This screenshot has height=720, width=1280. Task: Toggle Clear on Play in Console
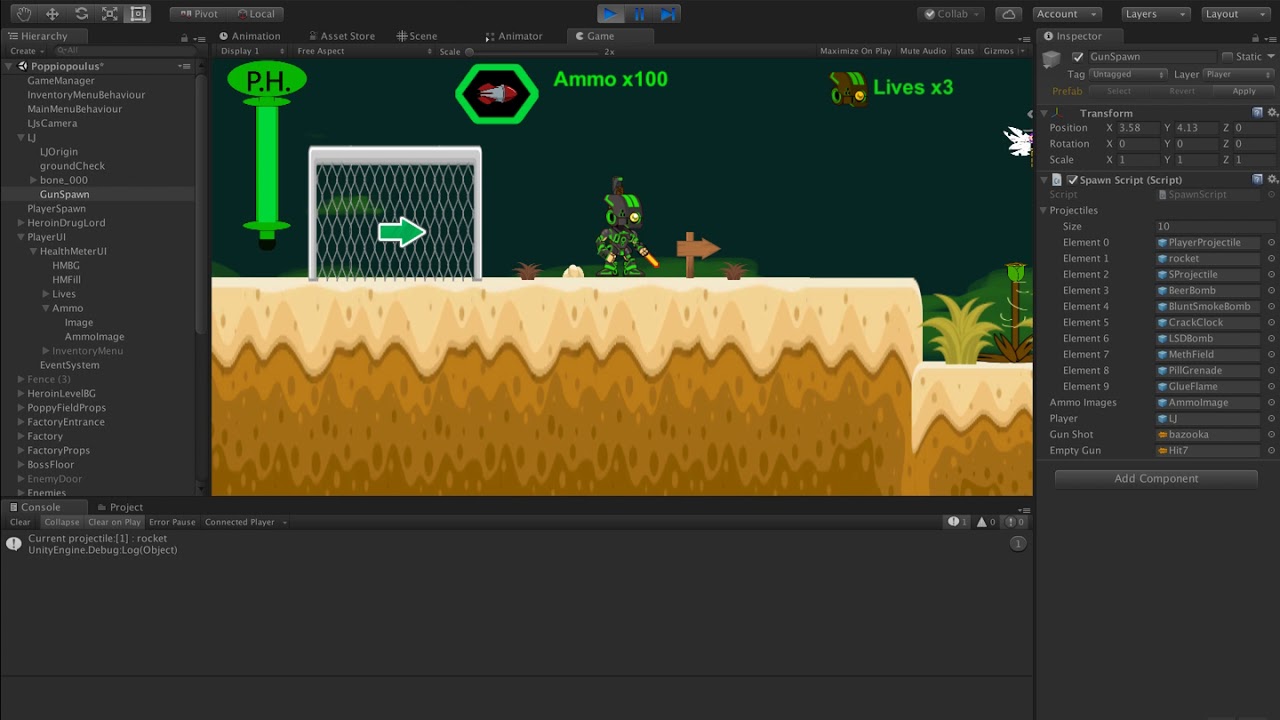(x=114, y=522)
